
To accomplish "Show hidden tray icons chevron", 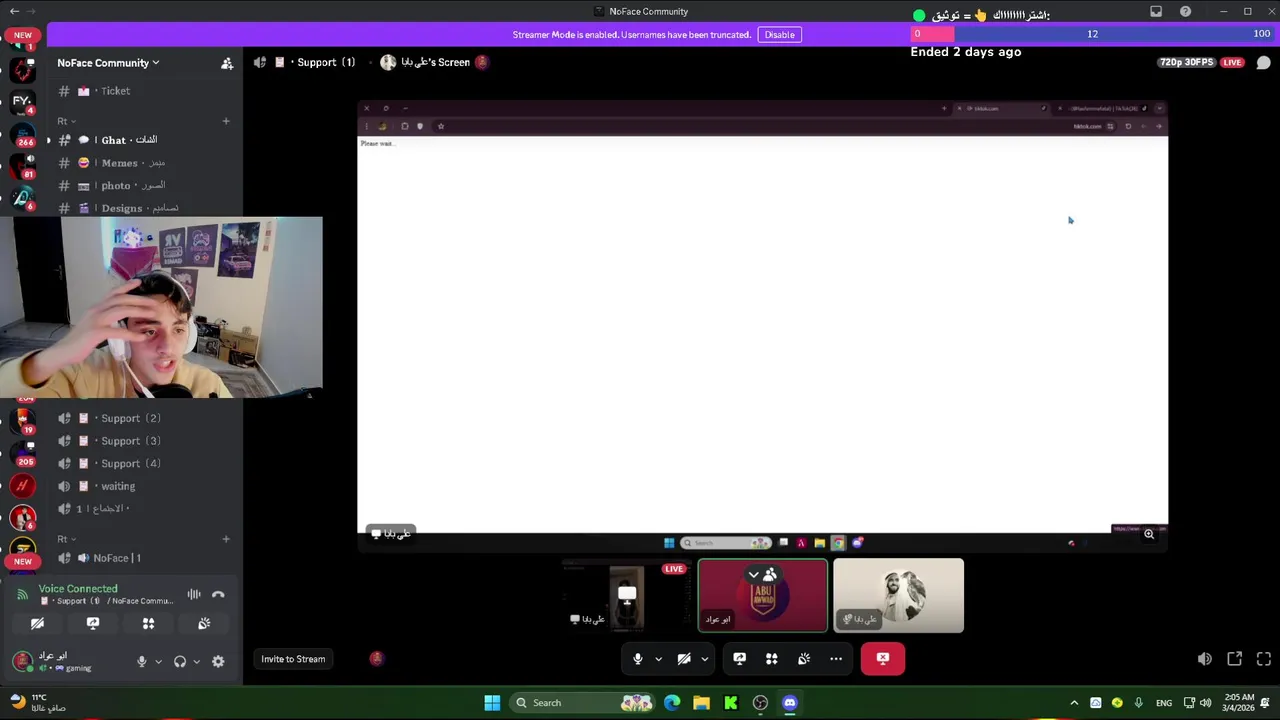I will [x=1074, y=703].
